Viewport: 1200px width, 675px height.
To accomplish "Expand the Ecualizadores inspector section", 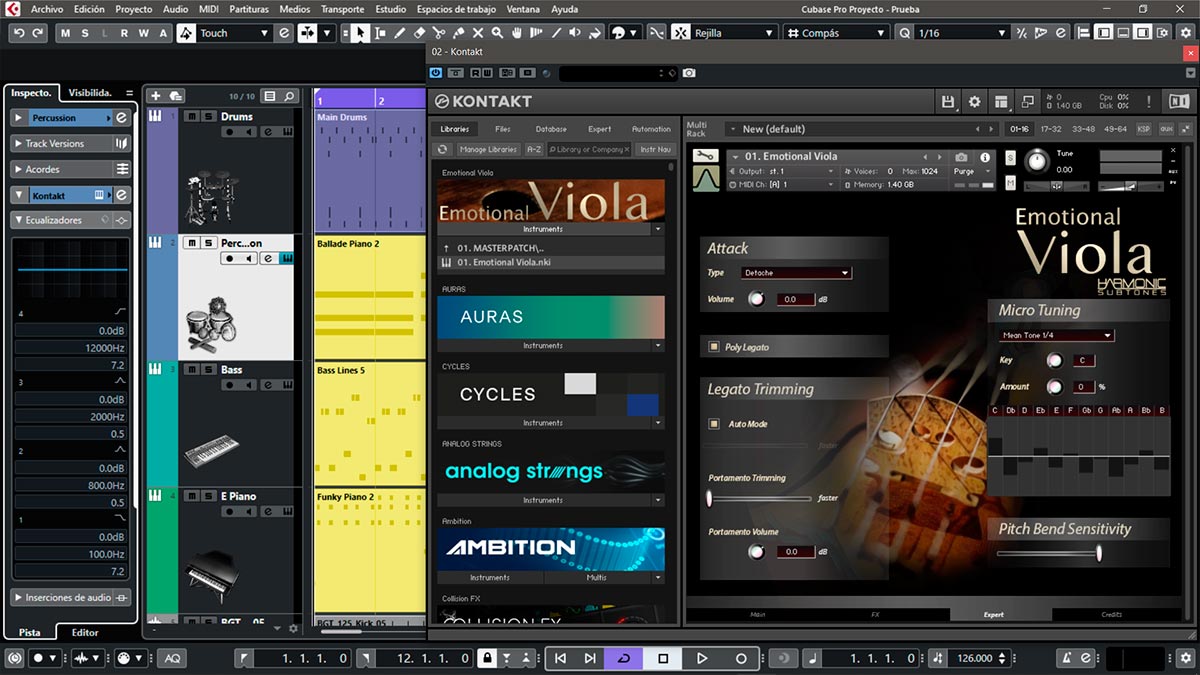I will click(x=72, y=220).
